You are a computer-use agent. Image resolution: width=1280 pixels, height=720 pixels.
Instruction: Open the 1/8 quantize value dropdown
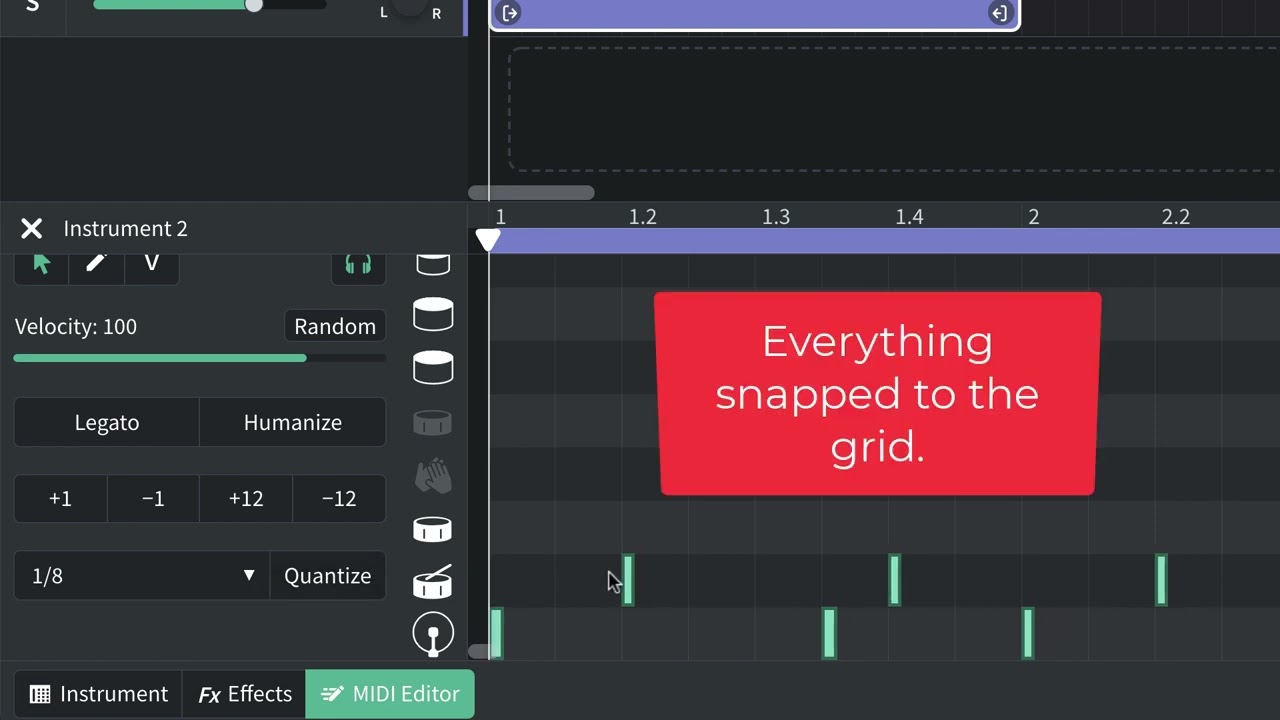coord(142,576)
